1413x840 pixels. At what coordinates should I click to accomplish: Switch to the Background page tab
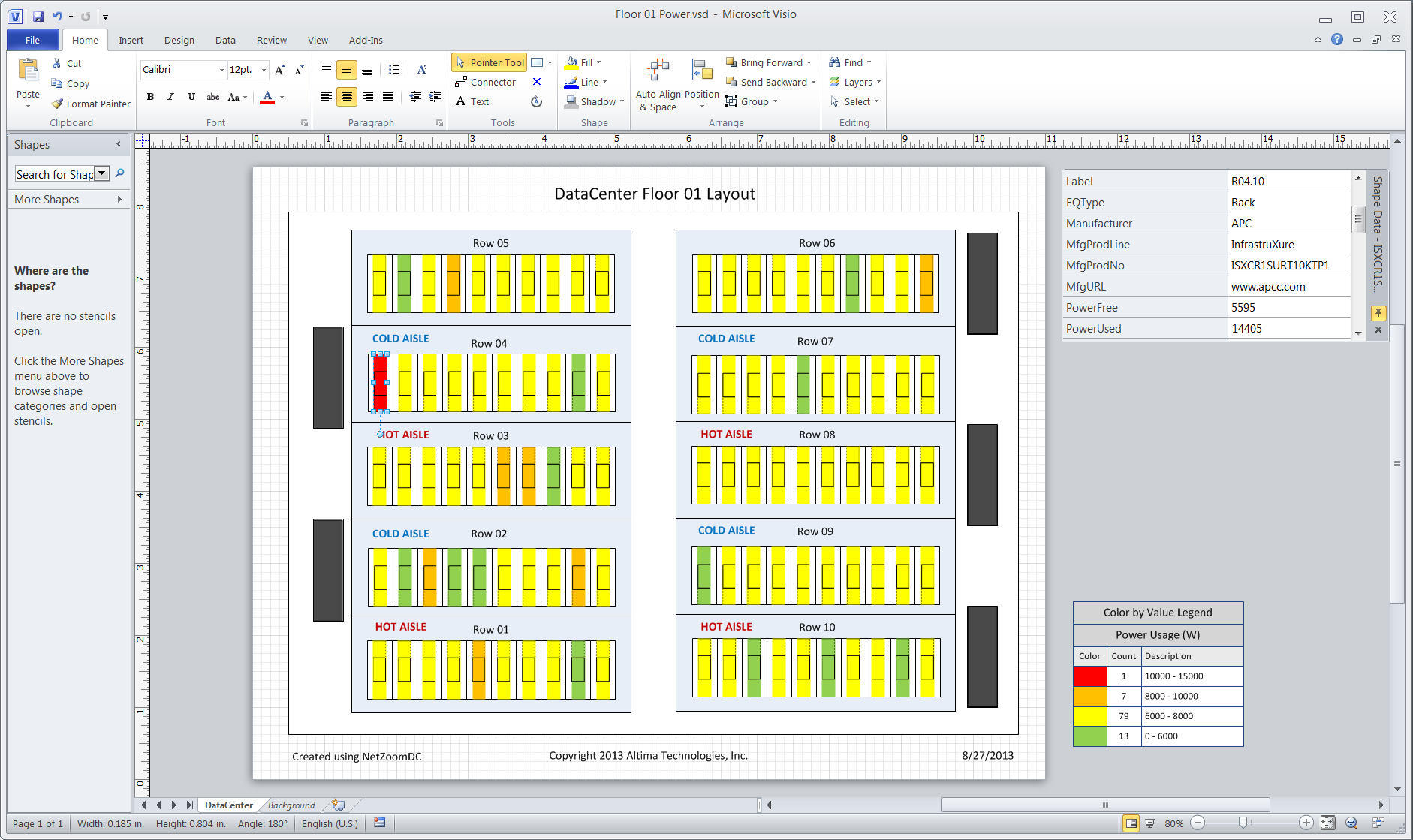click(x=291, y=805)
